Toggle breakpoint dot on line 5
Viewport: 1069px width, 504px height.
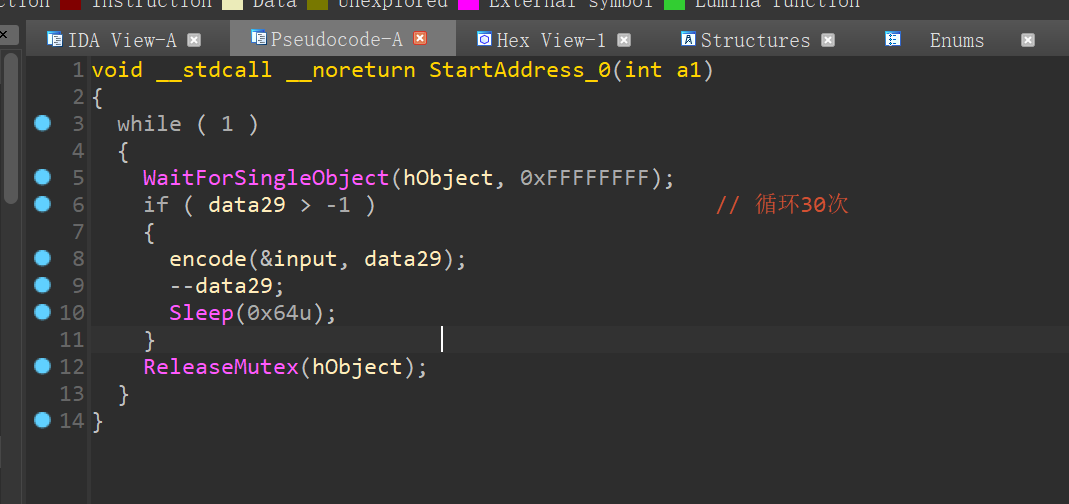pyautogui.click(x=42, y=177)
